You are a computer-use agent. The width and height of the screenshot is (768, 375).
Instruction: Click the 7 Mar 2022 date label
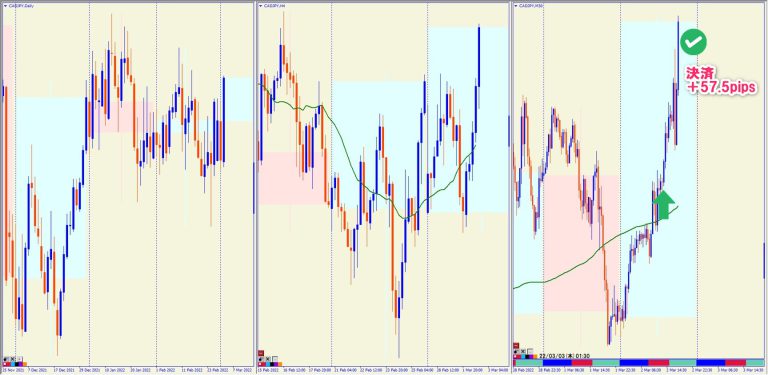[243, 370]
